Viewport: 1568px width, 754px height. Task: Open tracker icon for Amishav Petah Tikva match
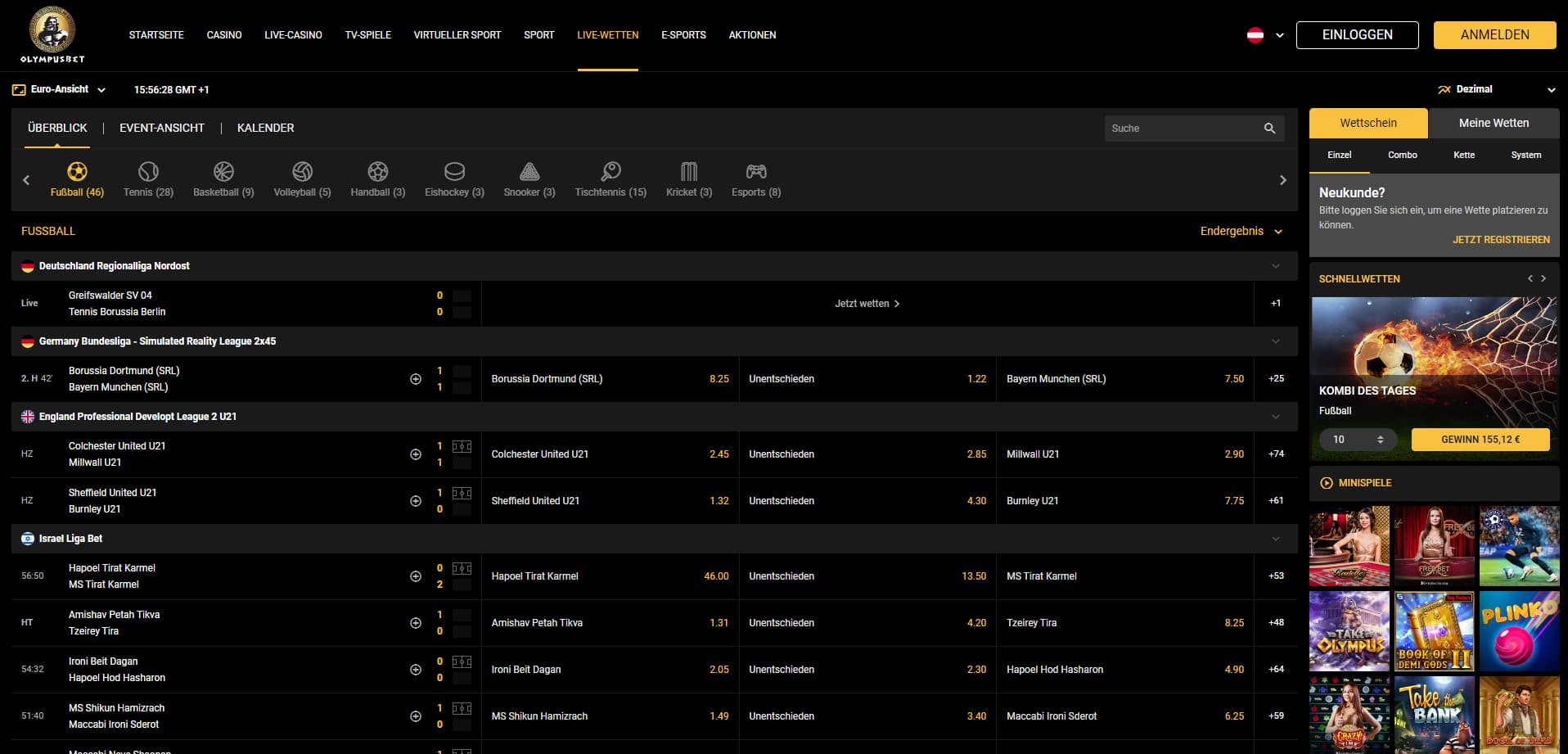(416, 623)
